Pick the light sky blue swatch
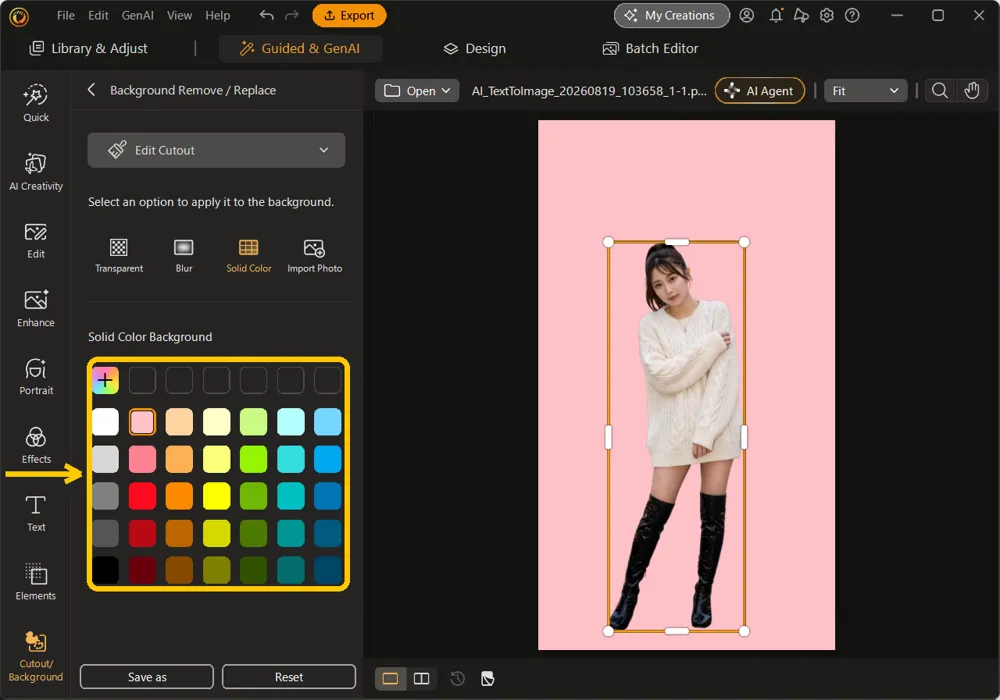1000x700 pixels. pyautogui.click(x=327, y=422)
